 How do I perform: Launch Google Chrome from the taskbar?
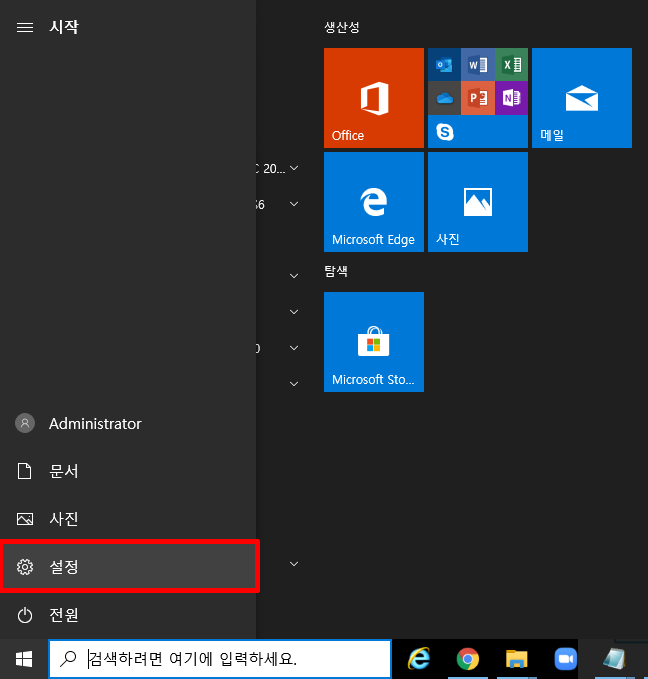[x=468, y=659]
